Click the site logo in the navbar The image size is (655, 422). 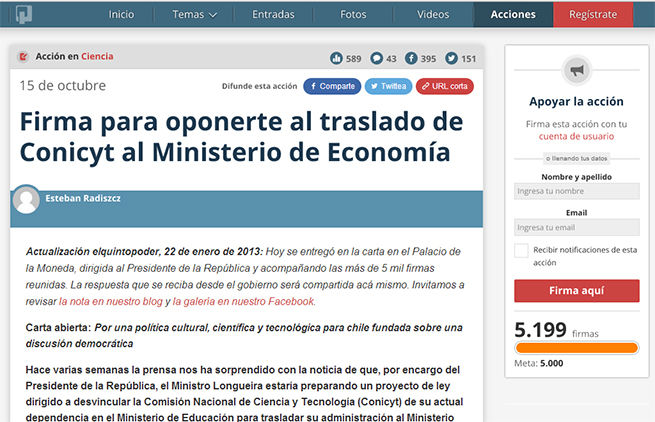(24, 14)
